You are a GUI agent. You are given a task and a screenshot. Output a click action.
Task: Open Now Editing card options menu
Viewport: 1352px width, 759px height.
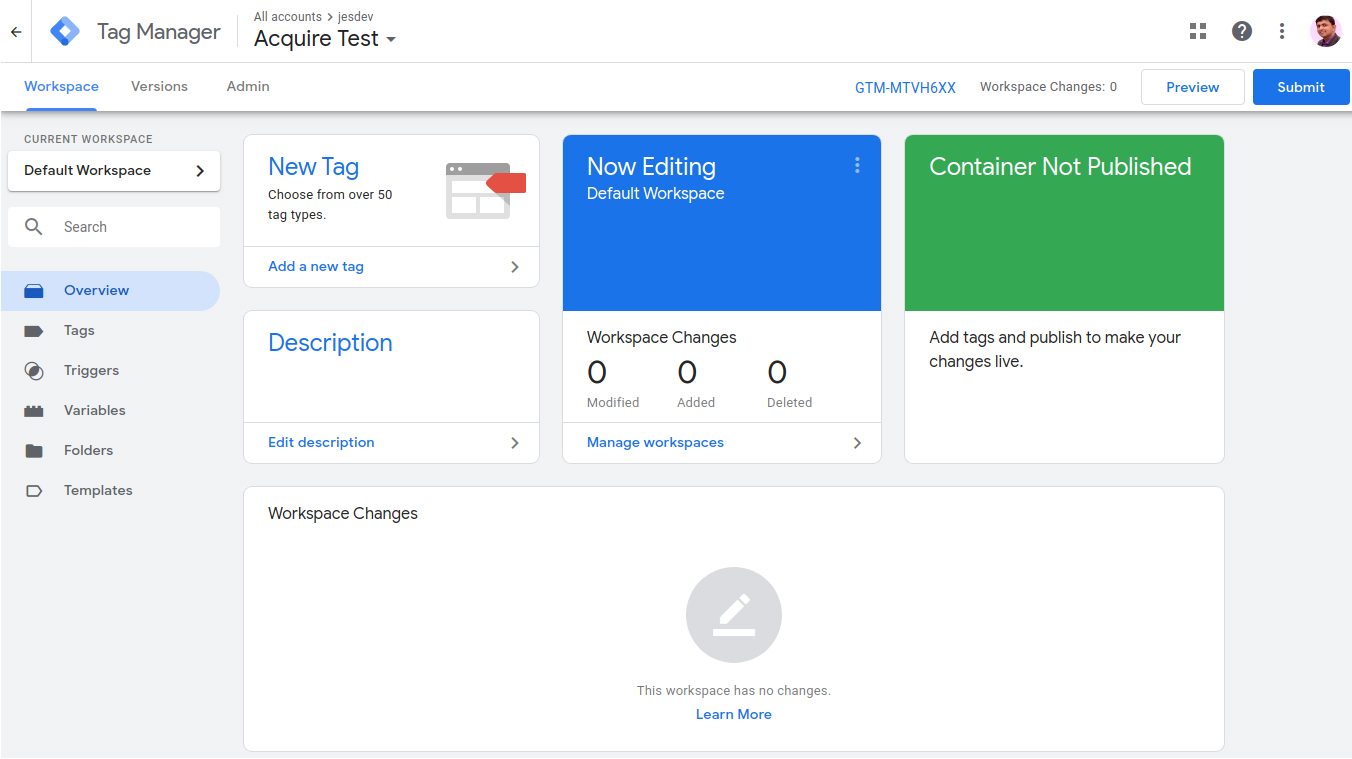857,166
